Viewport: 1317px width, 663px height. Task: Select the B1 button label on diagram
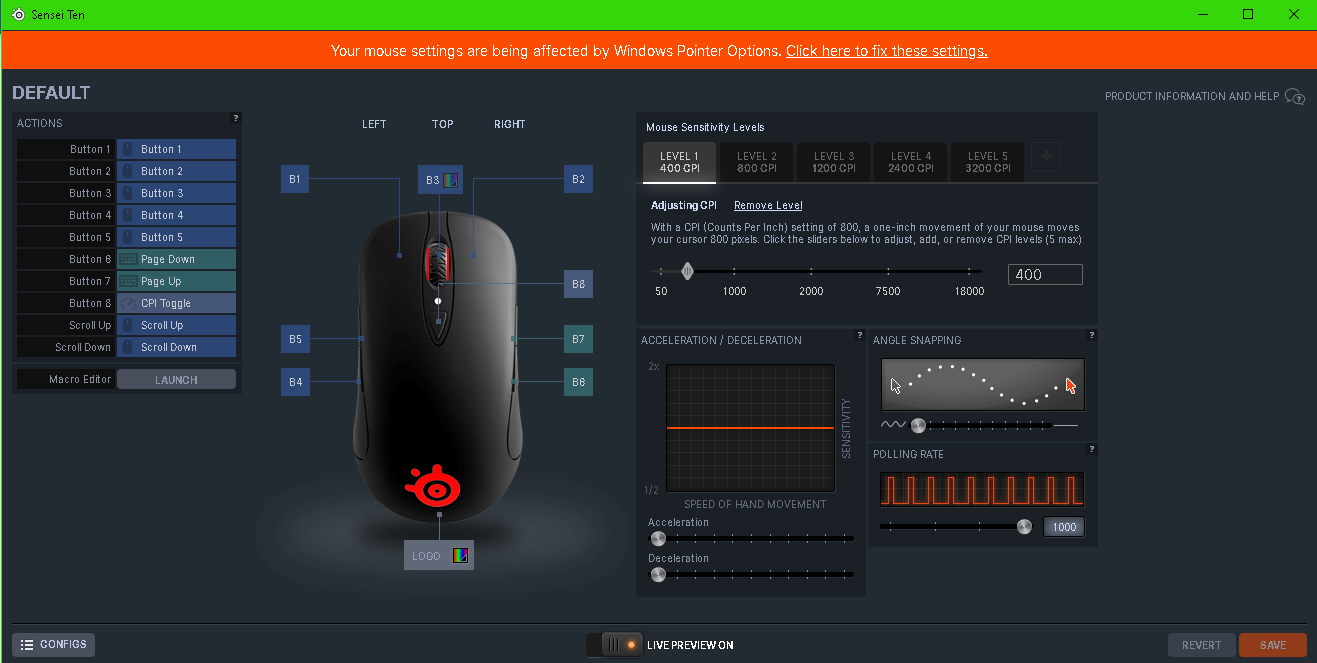(x=295, y=180)
